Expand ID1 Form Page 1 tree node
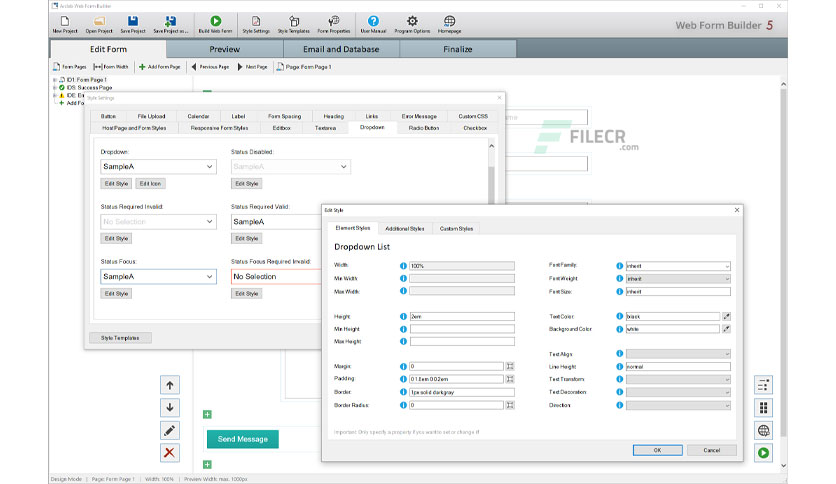Image resolution: width=836 pixels, height=484 pixels. pos(55,80)
